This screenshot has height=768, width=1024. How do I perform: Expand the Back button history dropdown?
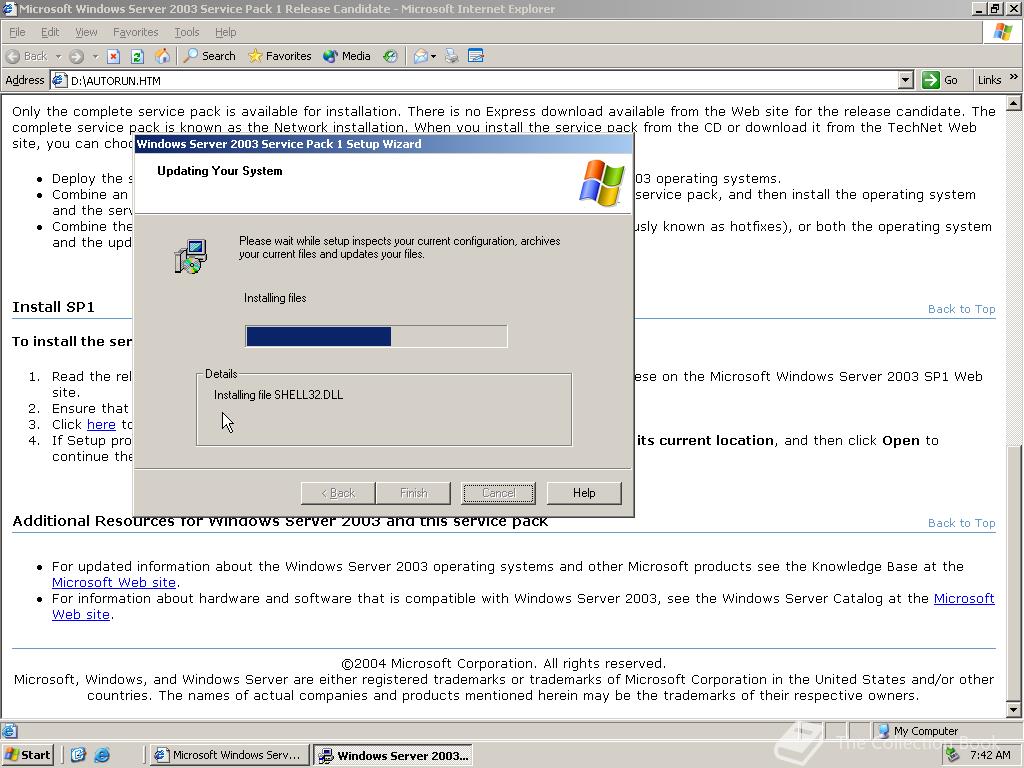point(58,56)
